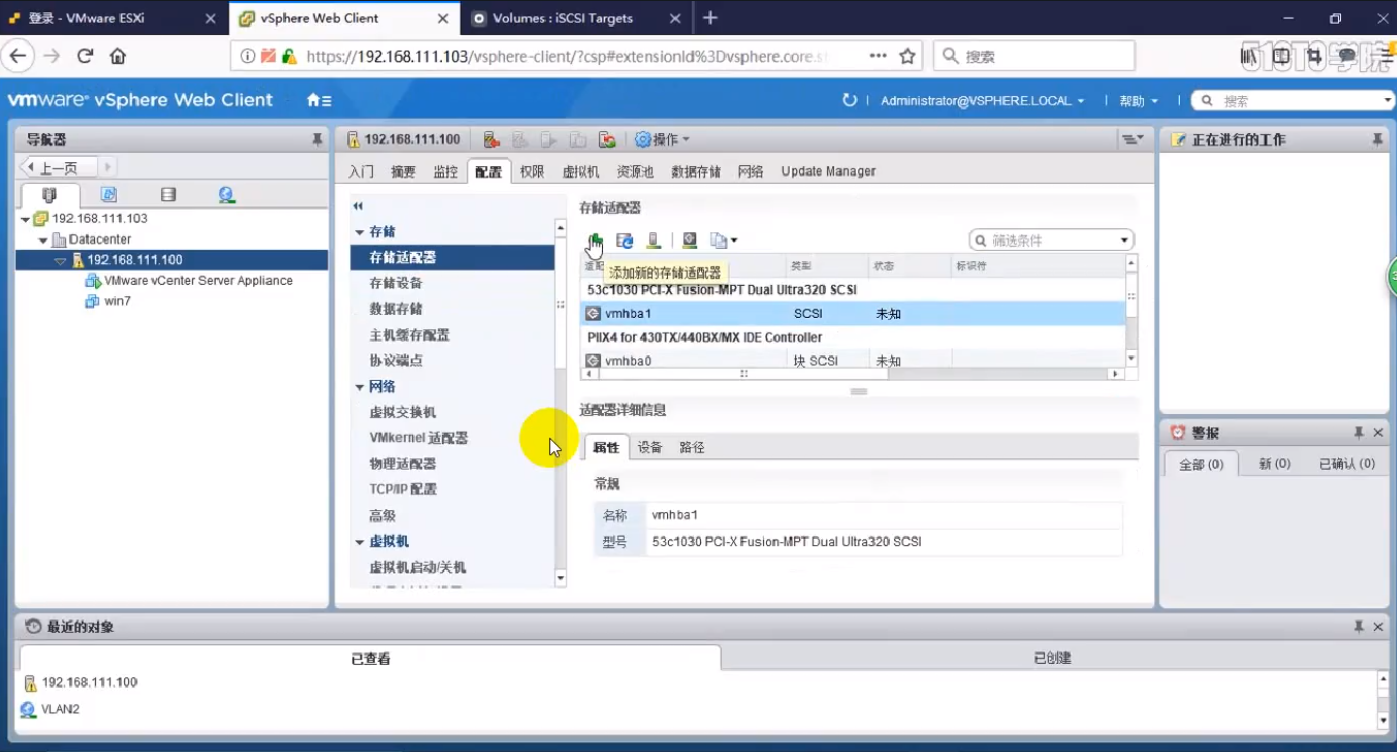Select the vmhba0 adapter row

click(852, 361)
